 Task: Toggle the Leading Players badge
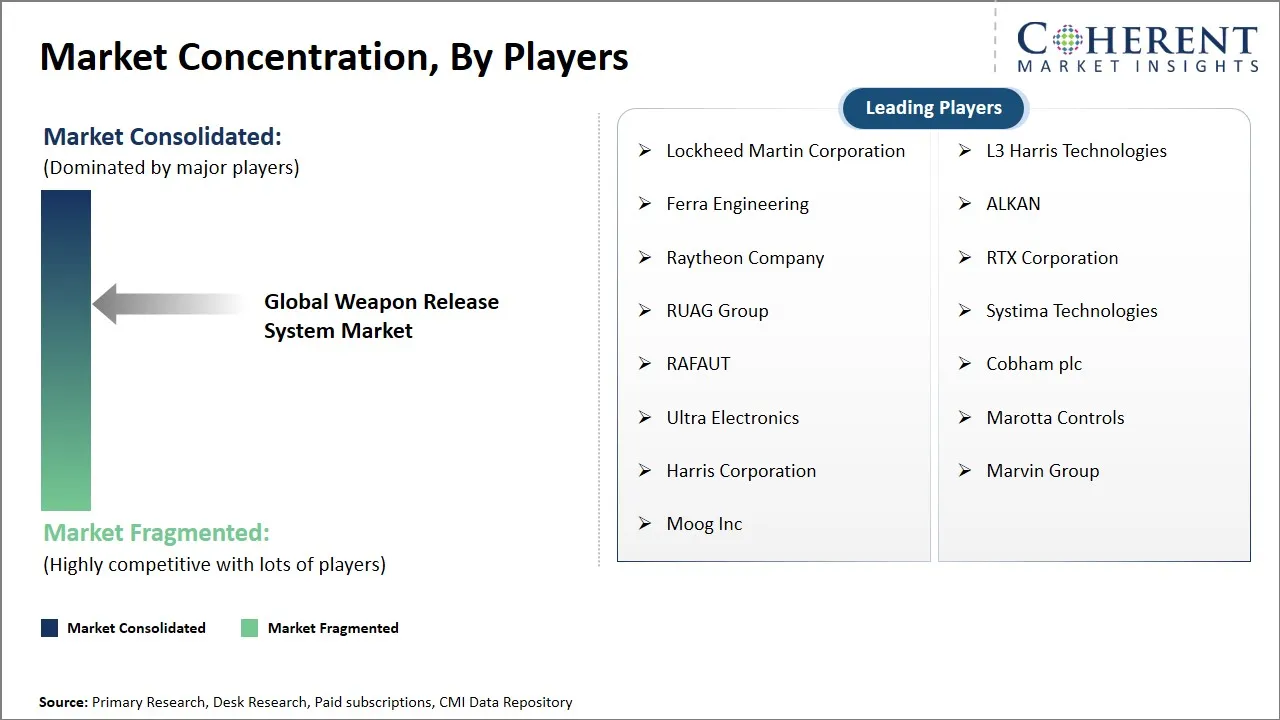point(932,108)
